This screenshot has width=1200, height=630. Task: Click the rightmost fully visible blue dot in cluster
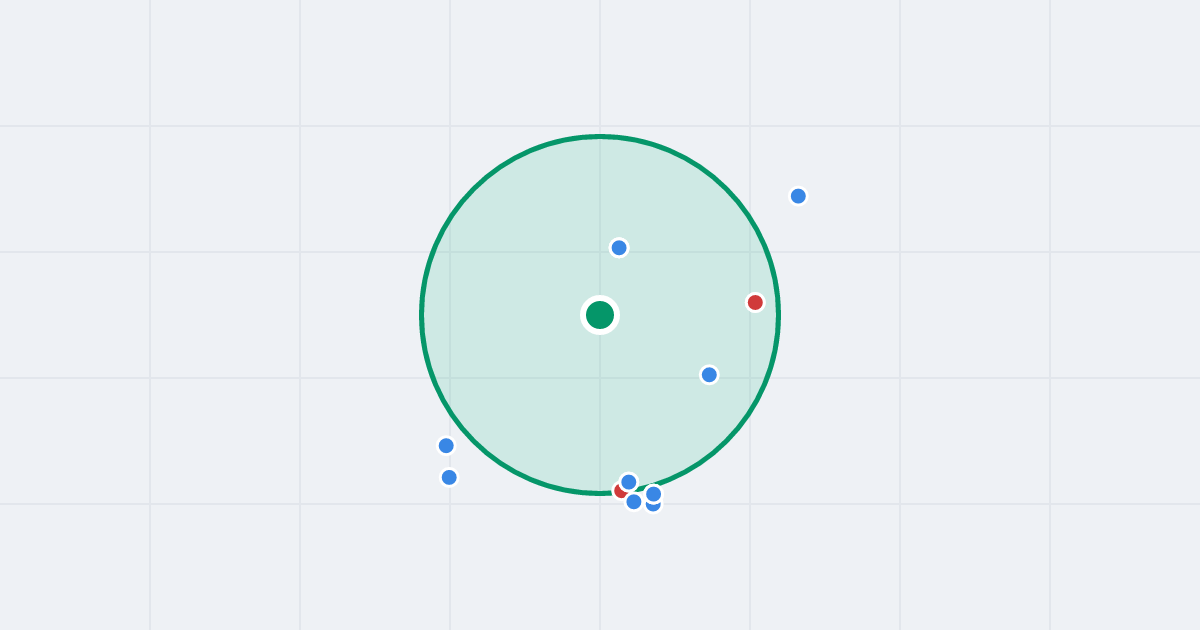[x=653, y=494]
